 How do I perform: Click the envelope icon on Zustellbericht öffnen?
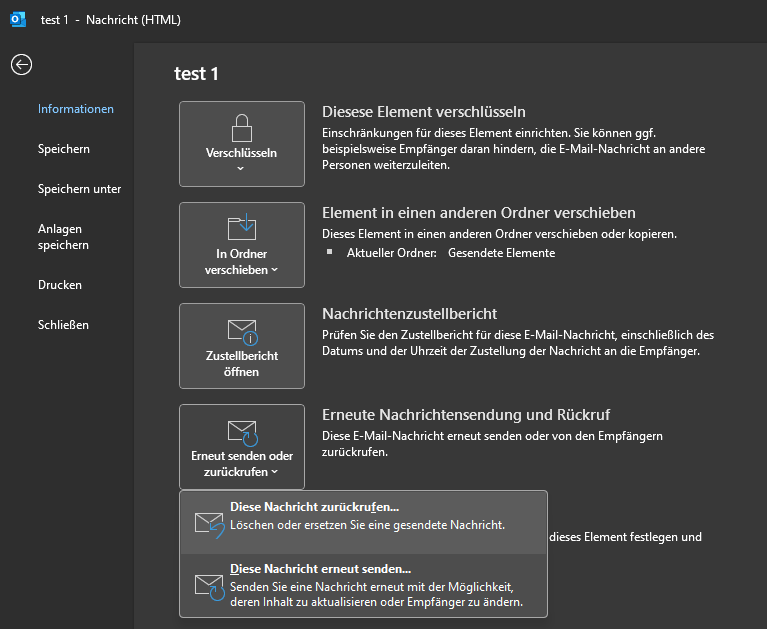point(243,332)
